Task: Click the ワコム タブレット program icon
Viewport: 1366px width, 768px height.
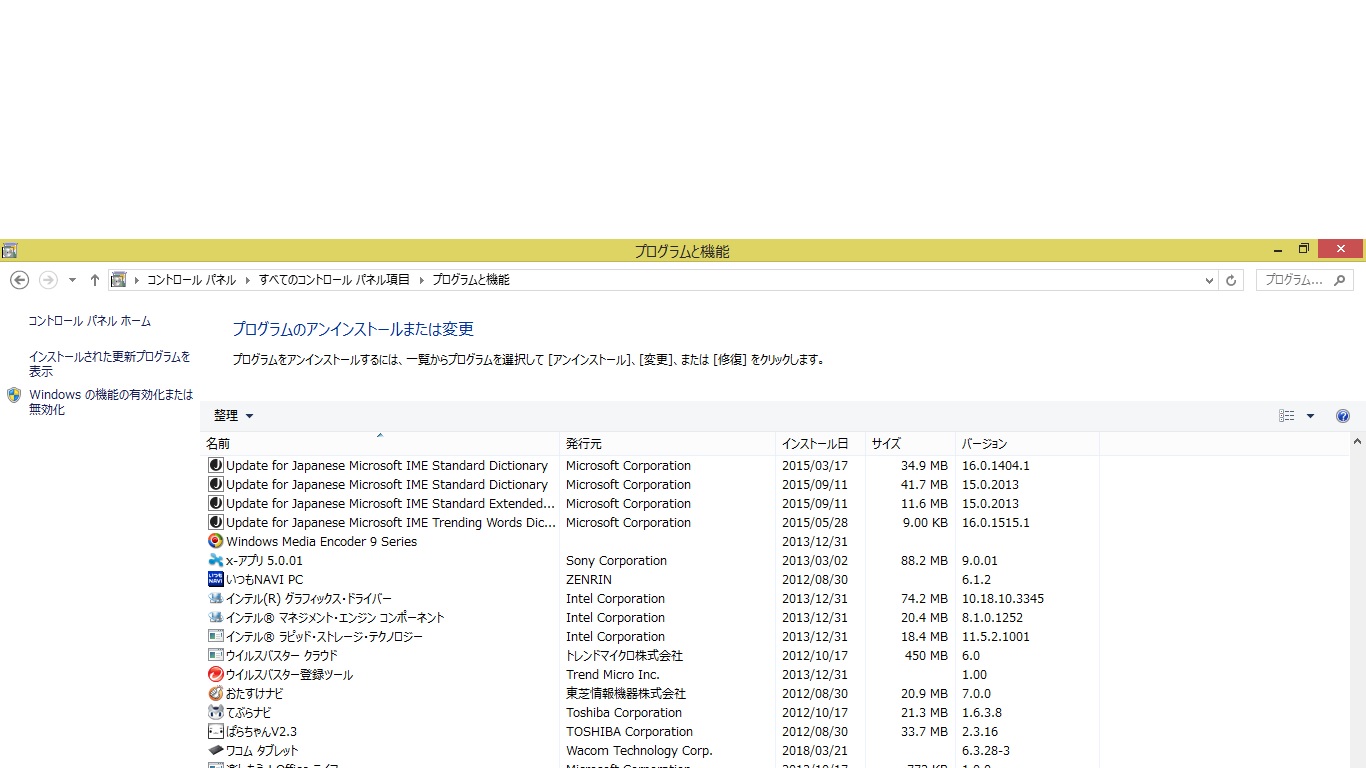Action: tap(215, 750)
